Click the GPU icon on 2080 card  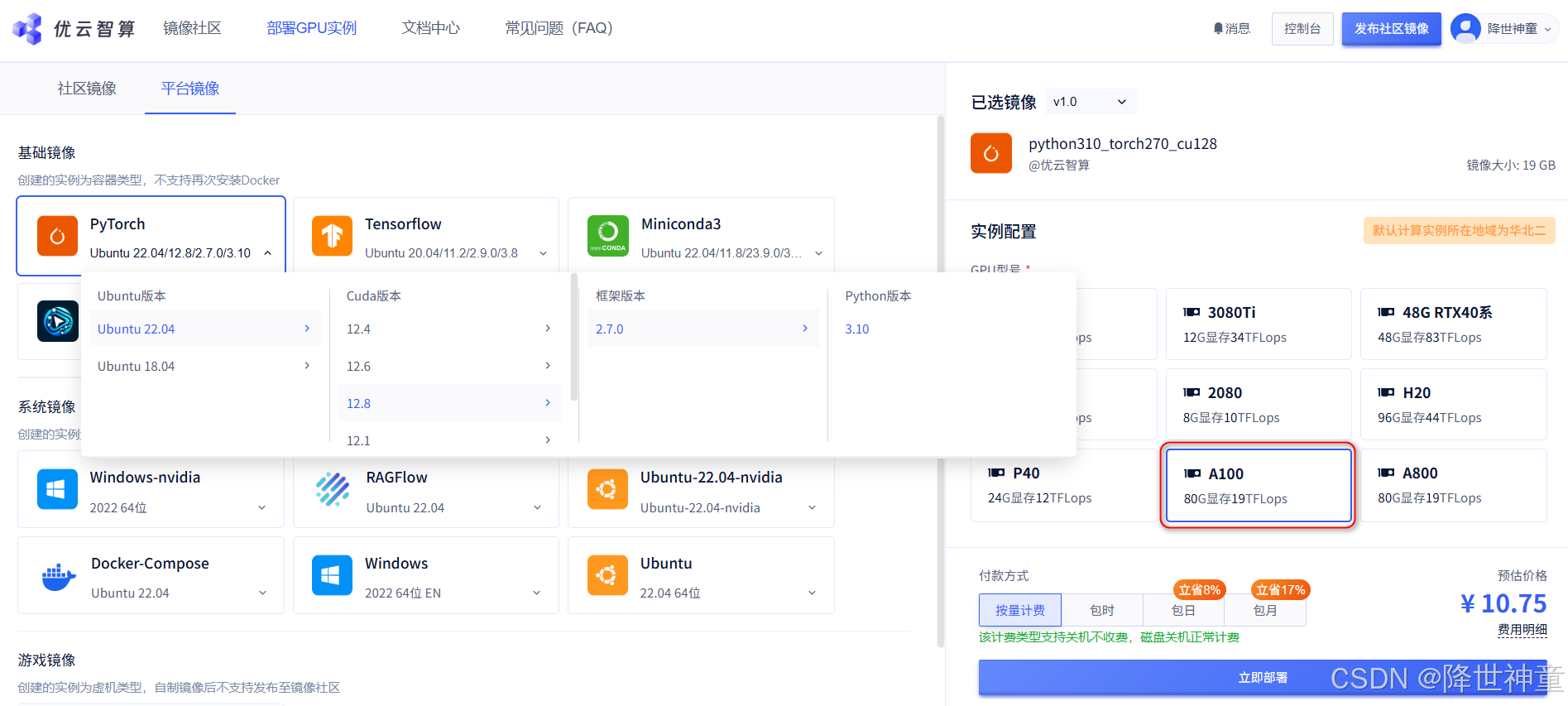[1192, 392]
